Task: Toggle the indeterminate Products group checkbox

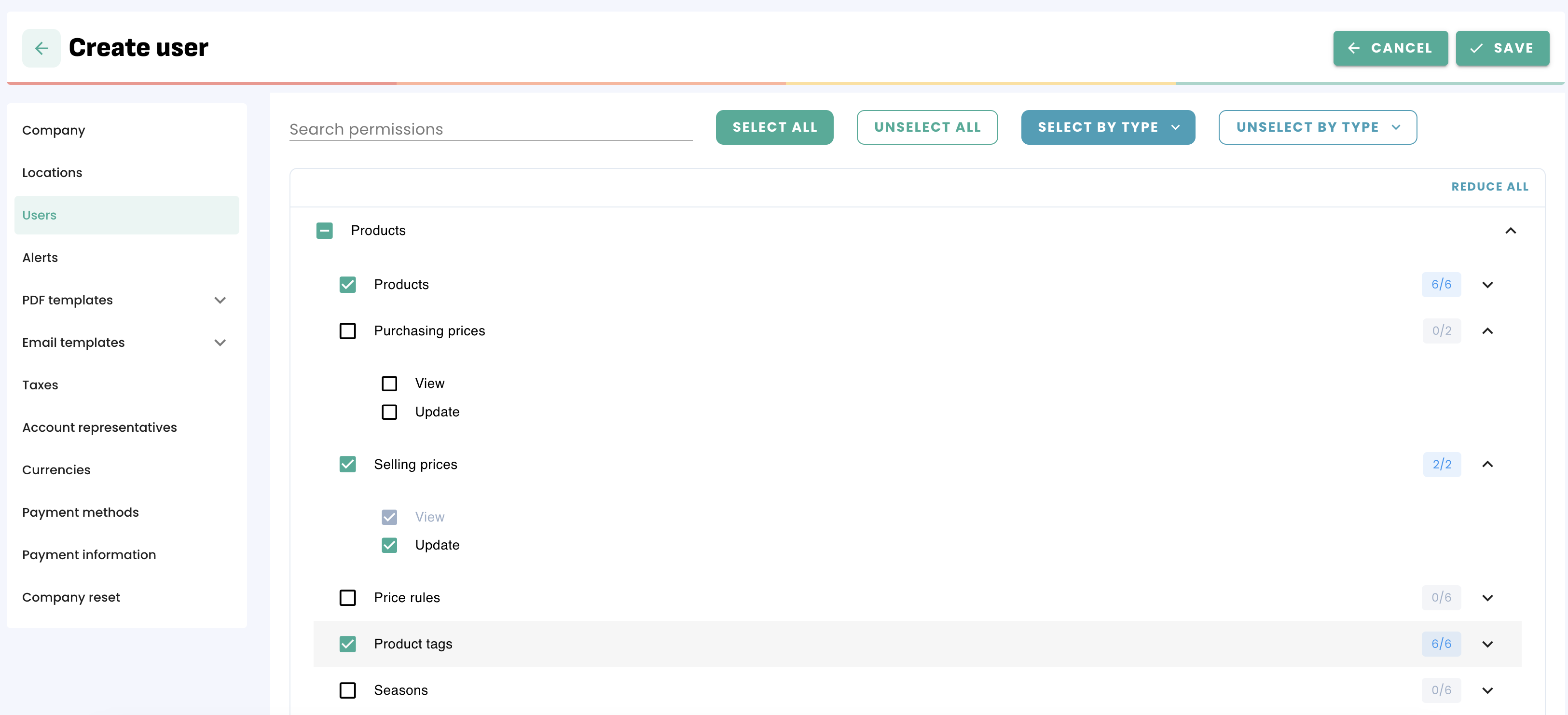Action: coord(324,231)
